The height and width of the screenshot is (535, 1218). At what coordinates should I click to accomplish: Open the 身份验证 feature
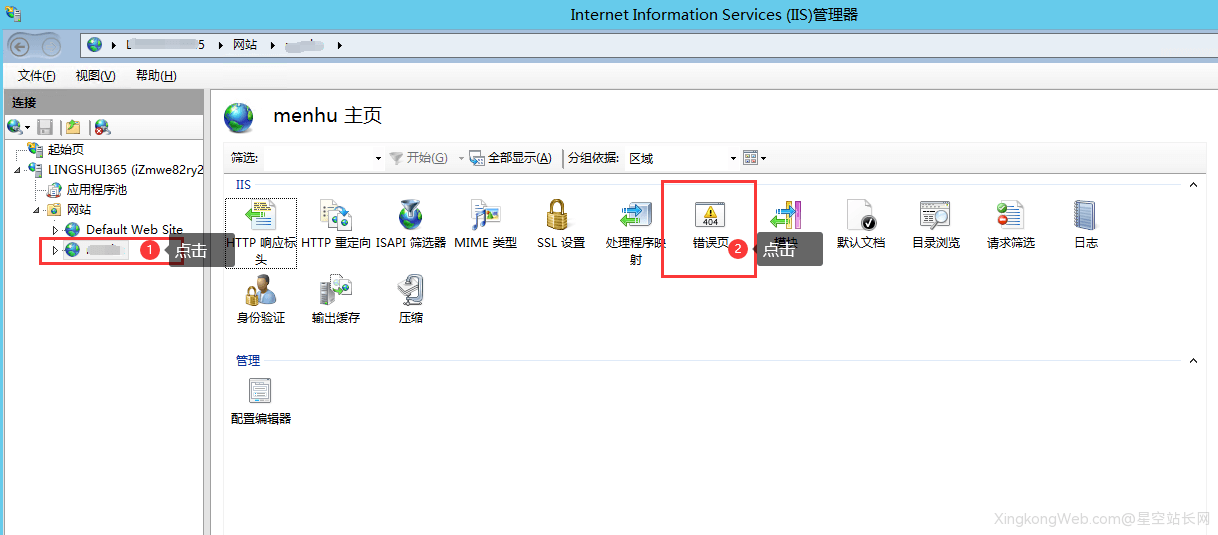point(260,300)
